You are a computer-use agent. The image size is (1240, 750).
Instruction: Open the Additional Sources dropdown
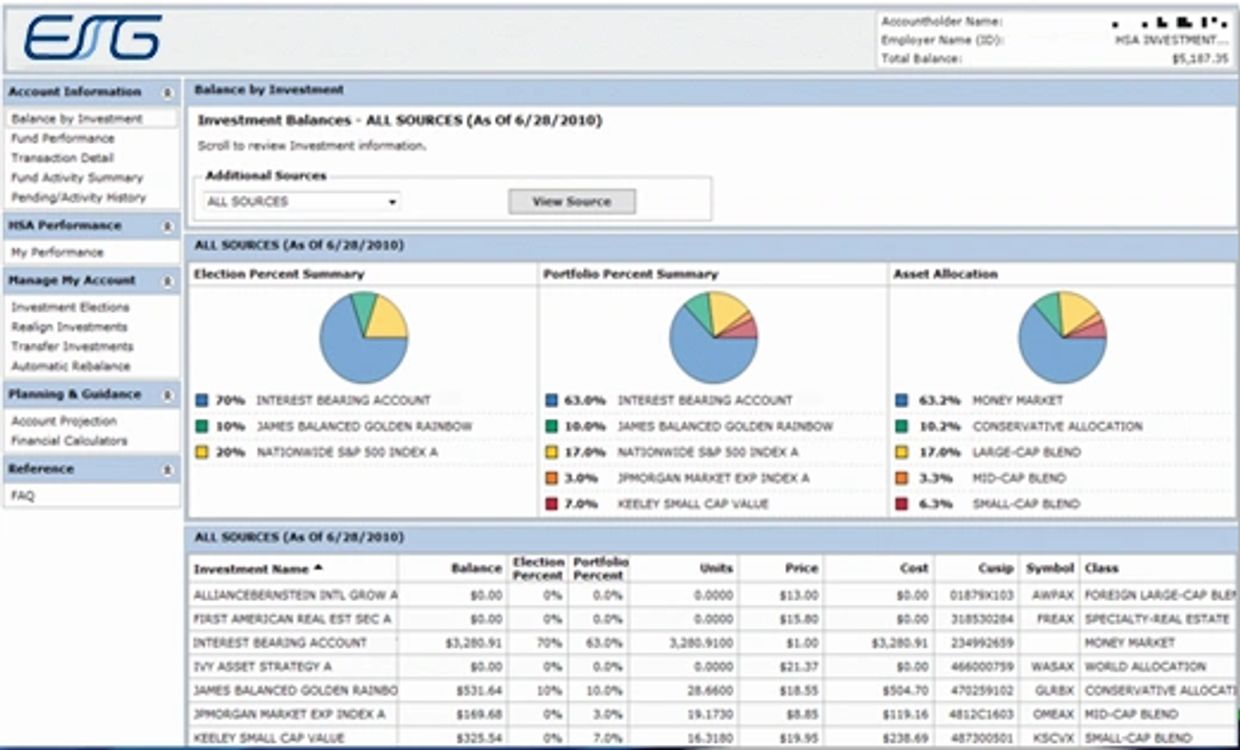[302, 202]
